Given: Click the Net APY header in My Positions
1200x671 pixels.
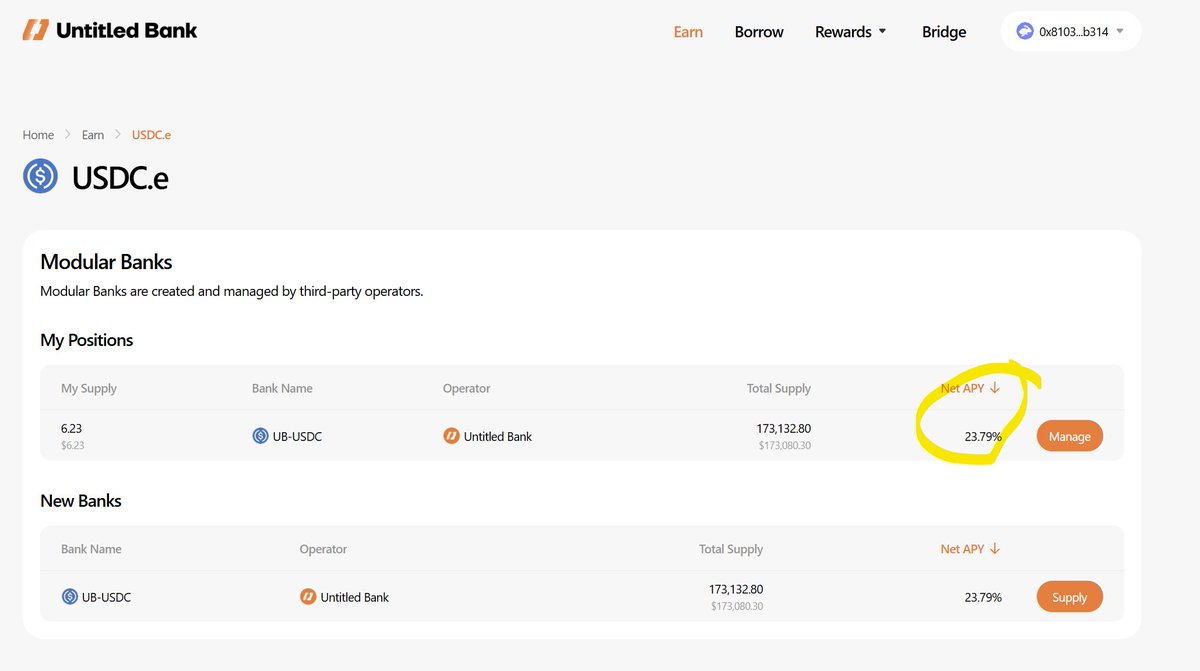Looking at the screenshot, I should pos(962,388).
